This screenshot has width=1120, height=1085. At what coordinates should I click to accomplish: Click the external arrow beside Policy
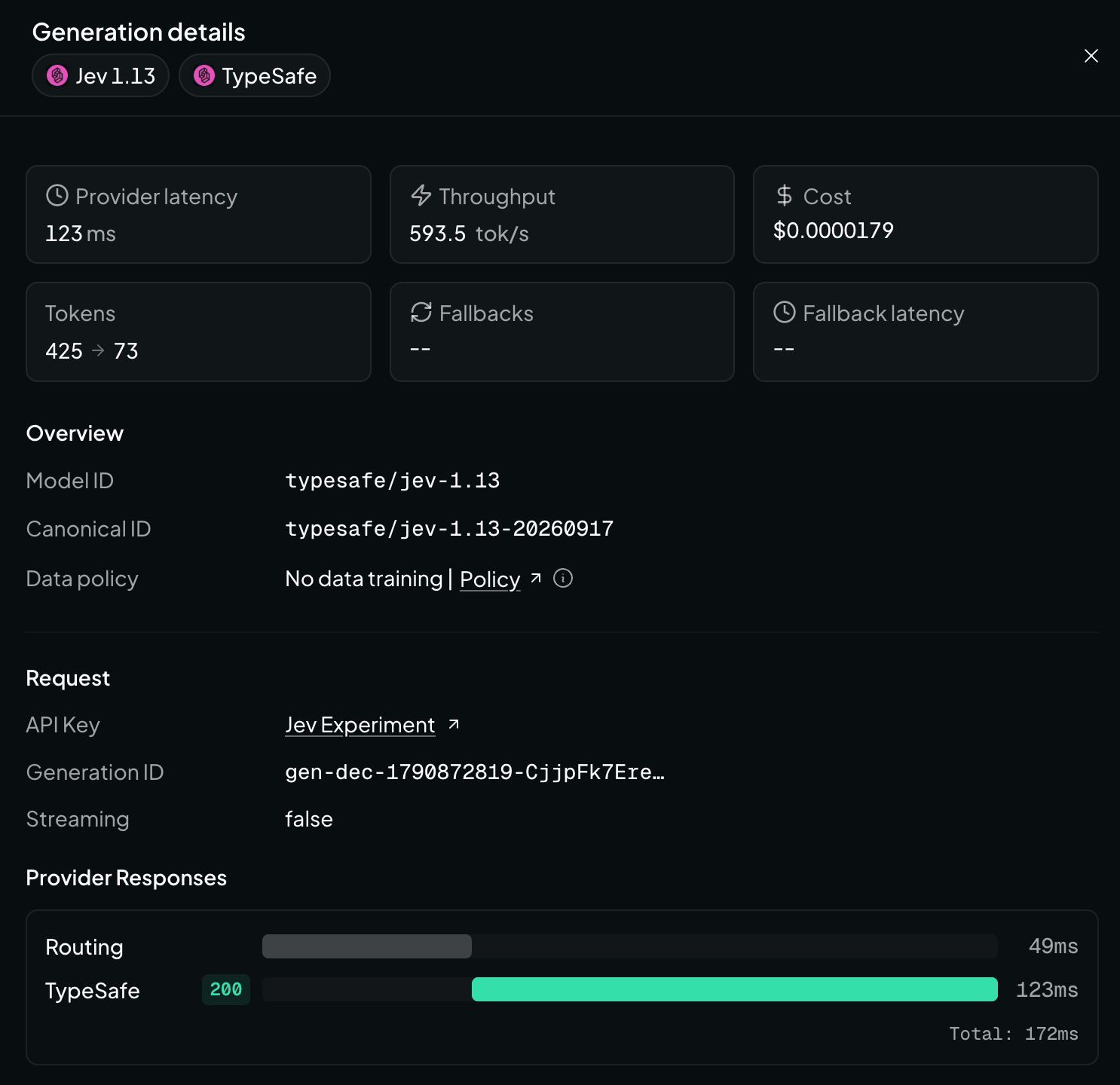point(536,578)
